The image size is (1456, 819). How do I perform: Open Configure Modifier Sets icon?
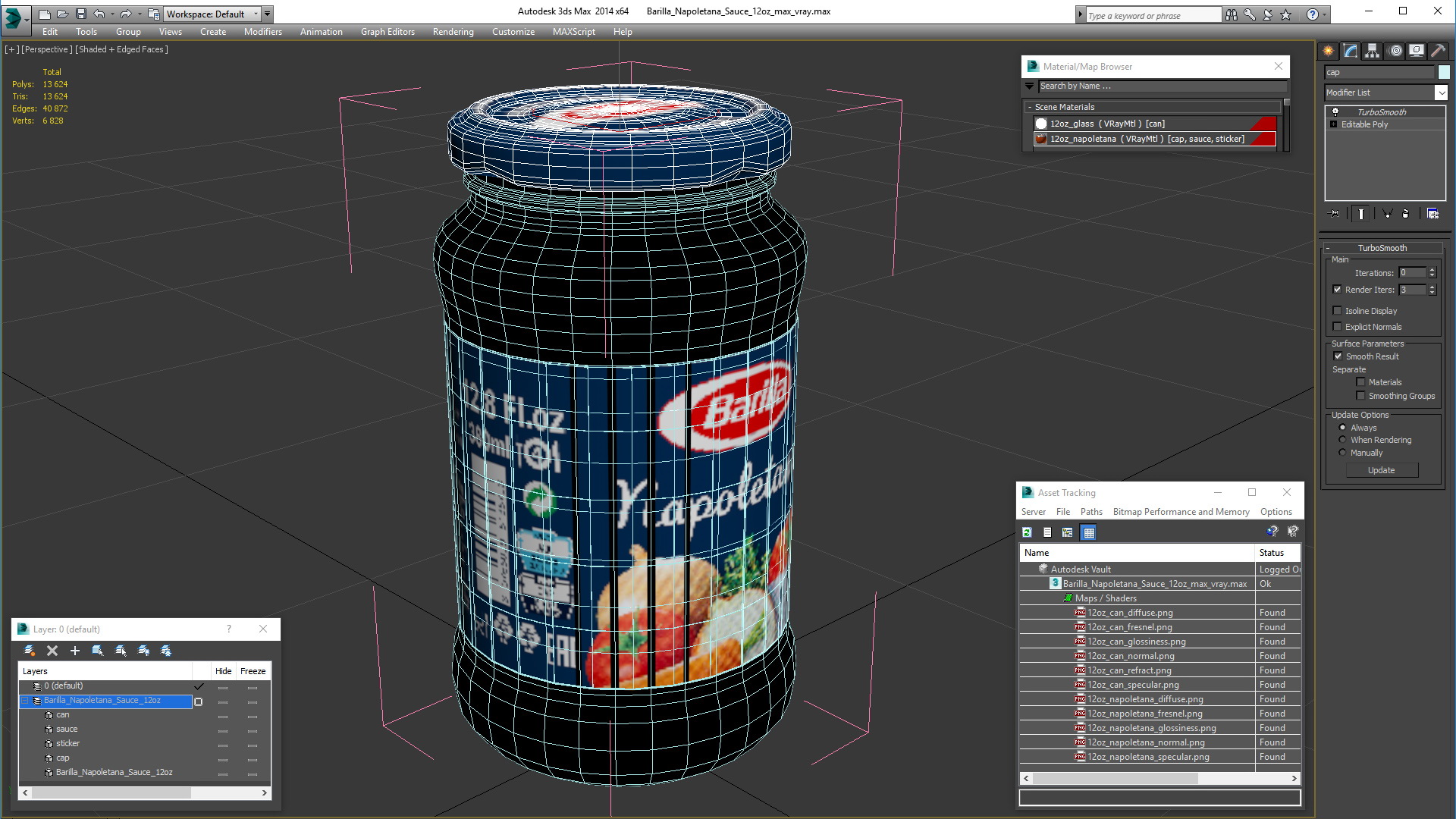(1432, 214)
